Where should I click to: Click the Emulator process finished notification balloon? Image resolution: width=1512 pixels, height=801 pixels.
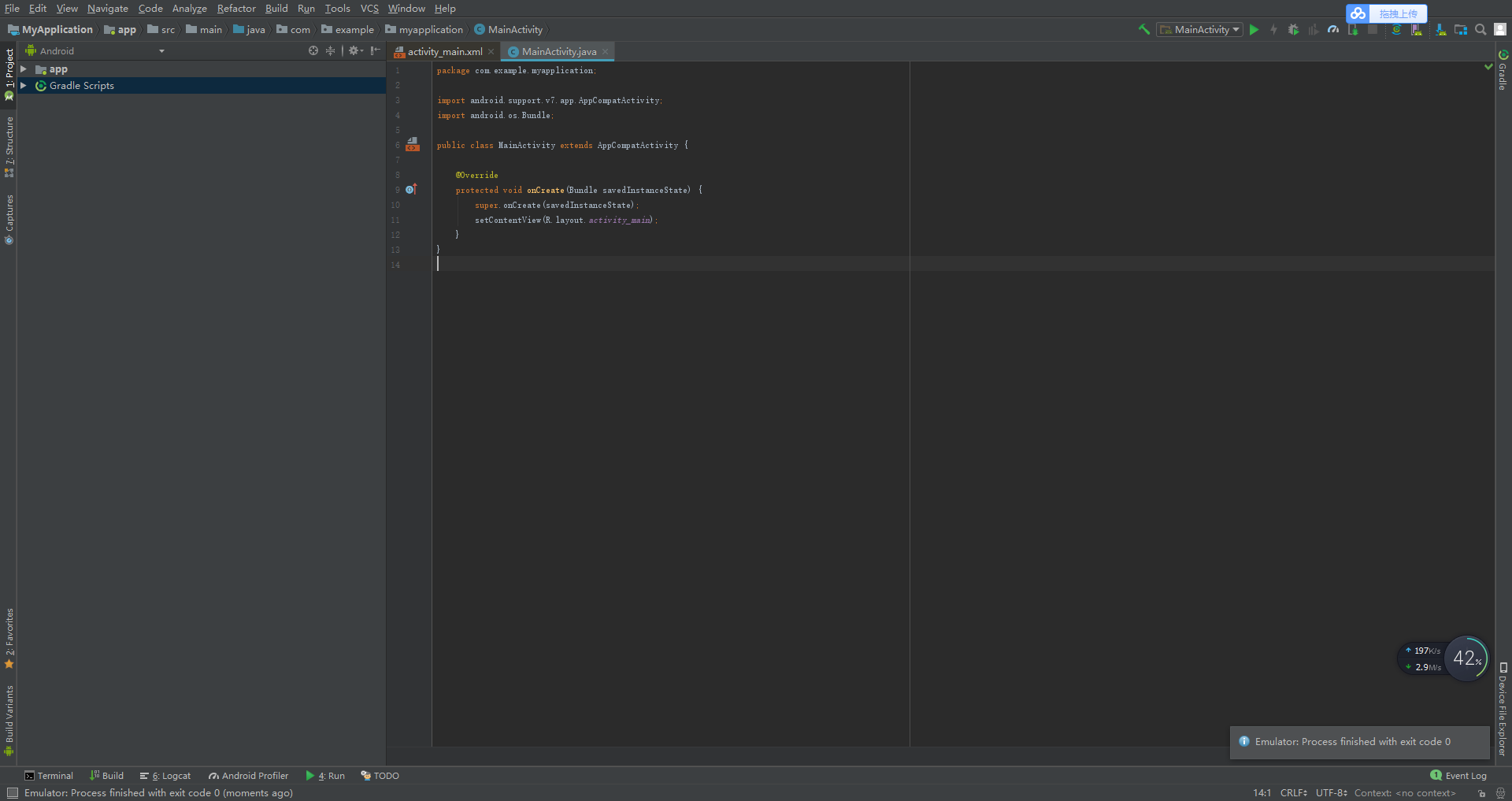(x=1360, y=742)
